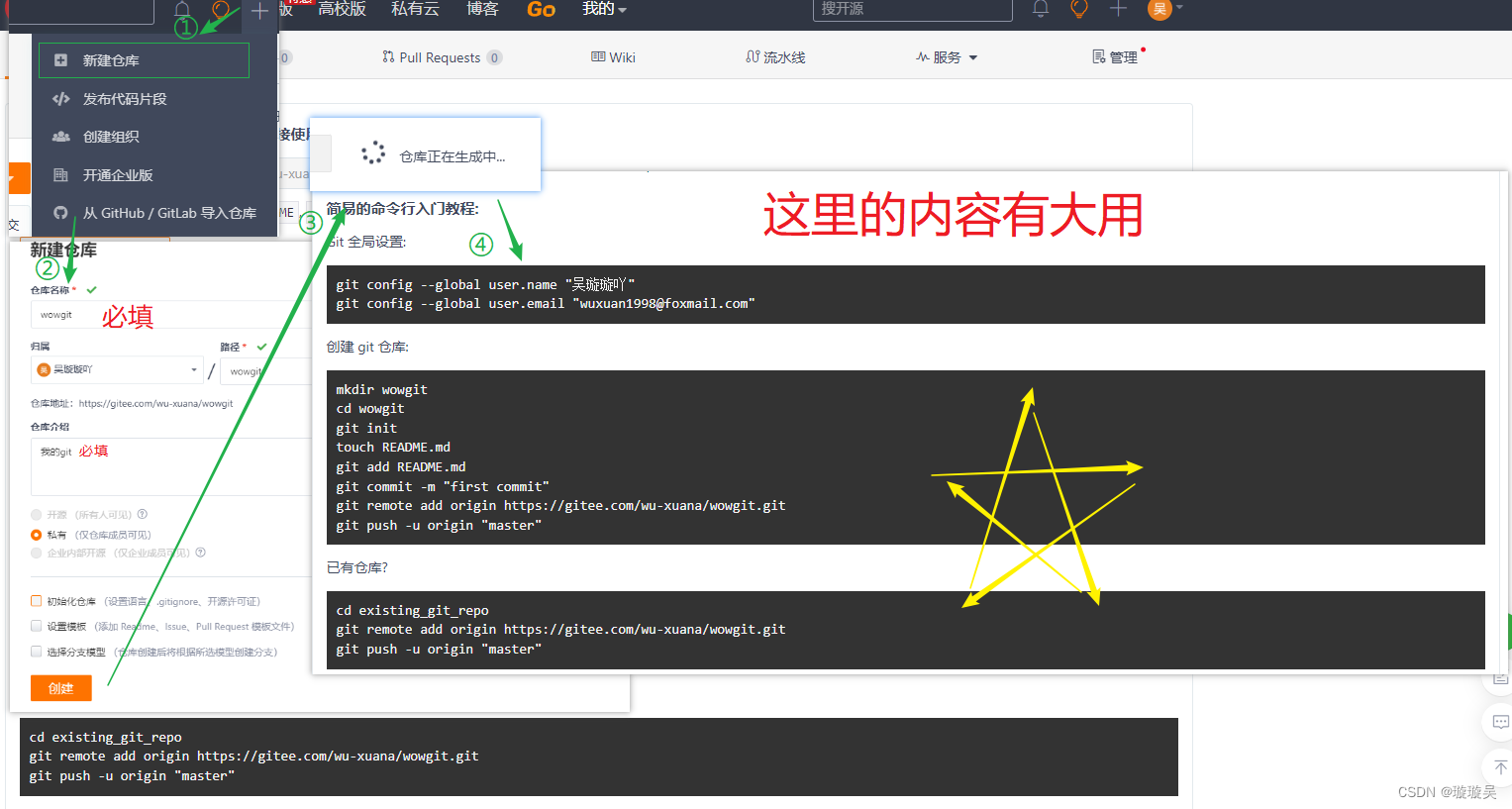Open 博客 in top navigation
Image resolution: width=1512 pixels, height=809 pixels.
coord(482,9)
